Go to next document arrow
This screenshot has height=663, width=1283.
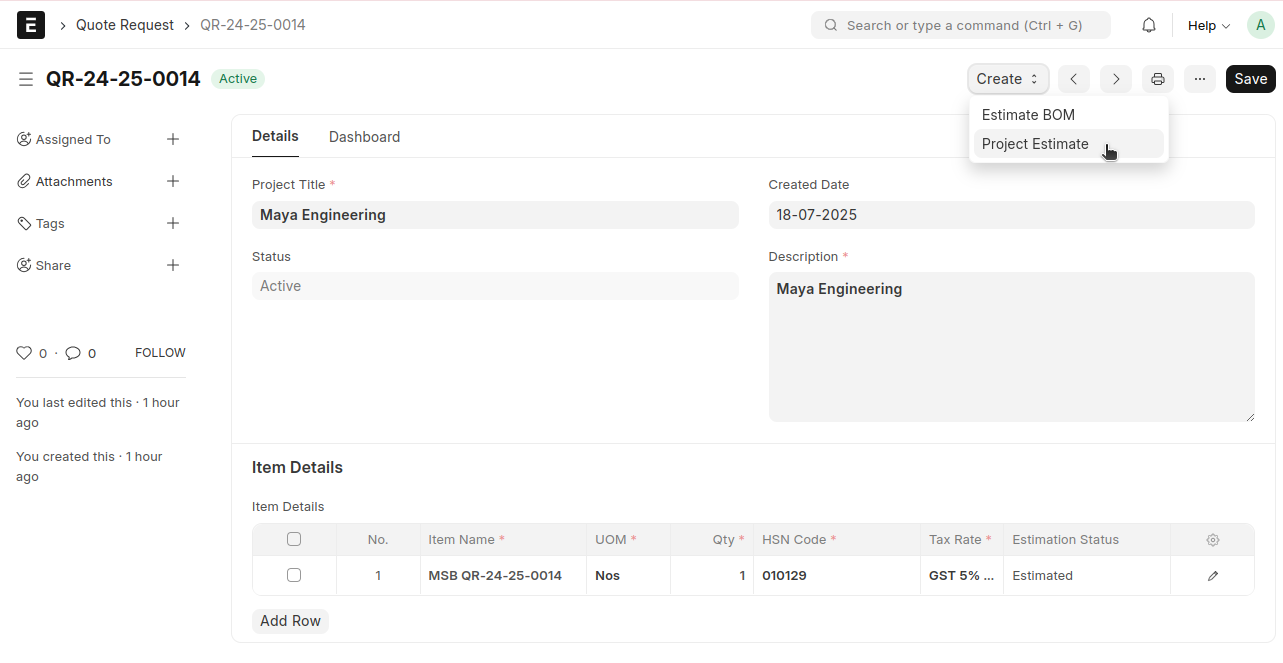click(x=1116, y=79)
